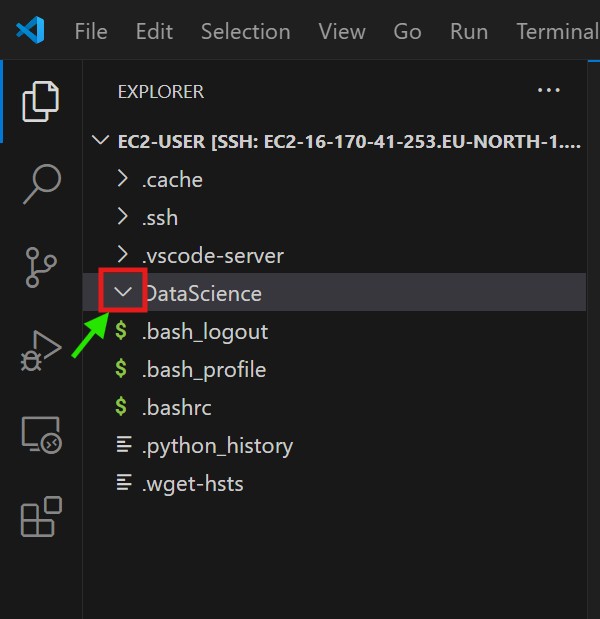Viewport: 600px width, 619px height.
Task: Open the Extensions view icon
Action: point(41,518)
